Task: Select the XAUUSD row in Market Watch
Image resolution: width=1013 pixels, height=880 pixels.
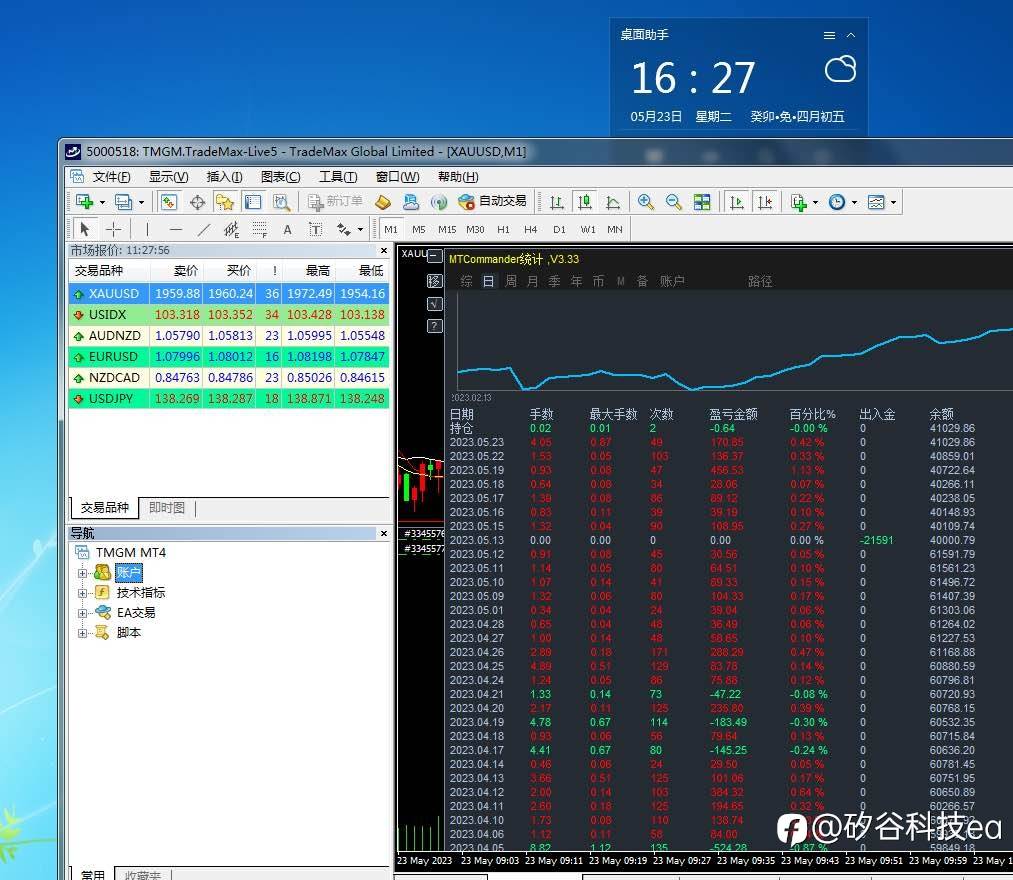Action: [x=229, y=293]
